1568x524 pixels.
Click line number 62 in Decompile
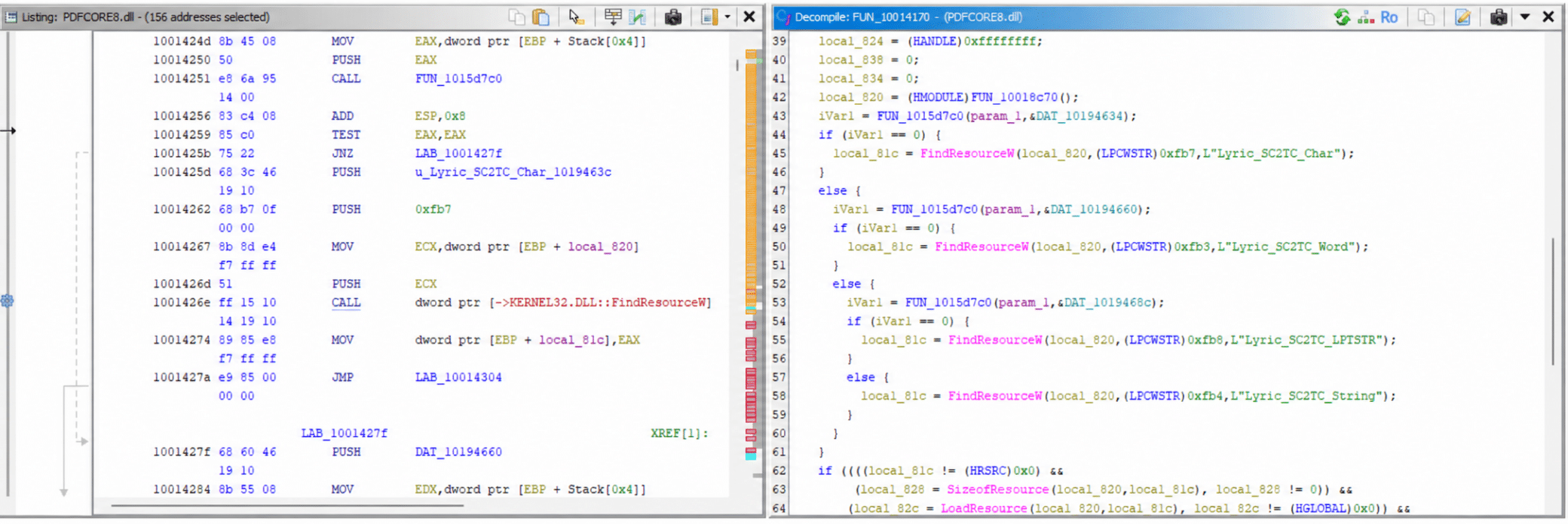pos(779,470)
